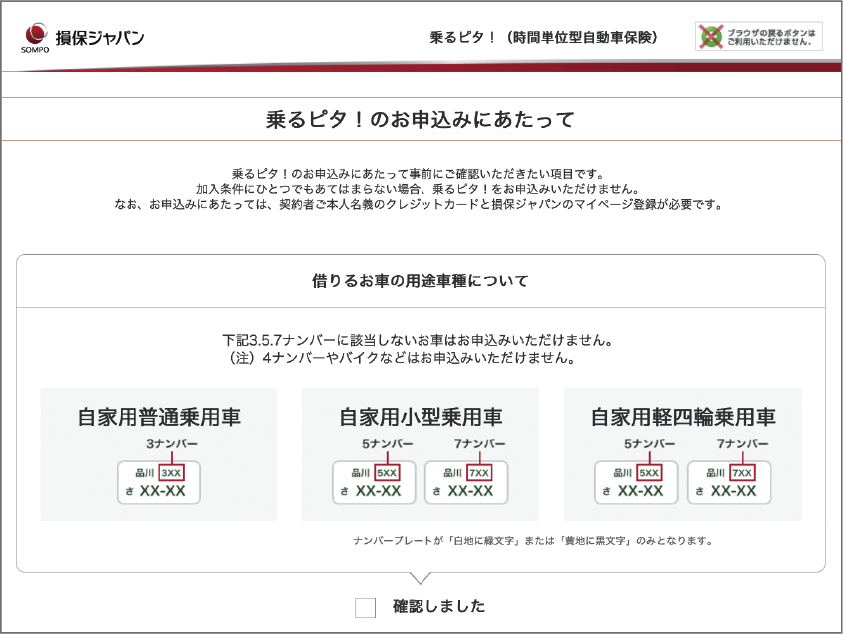Click the note (注) 4ナンバーやバイクなど
843x634 pixels.
pyautogui.click(x=403, y=358)
